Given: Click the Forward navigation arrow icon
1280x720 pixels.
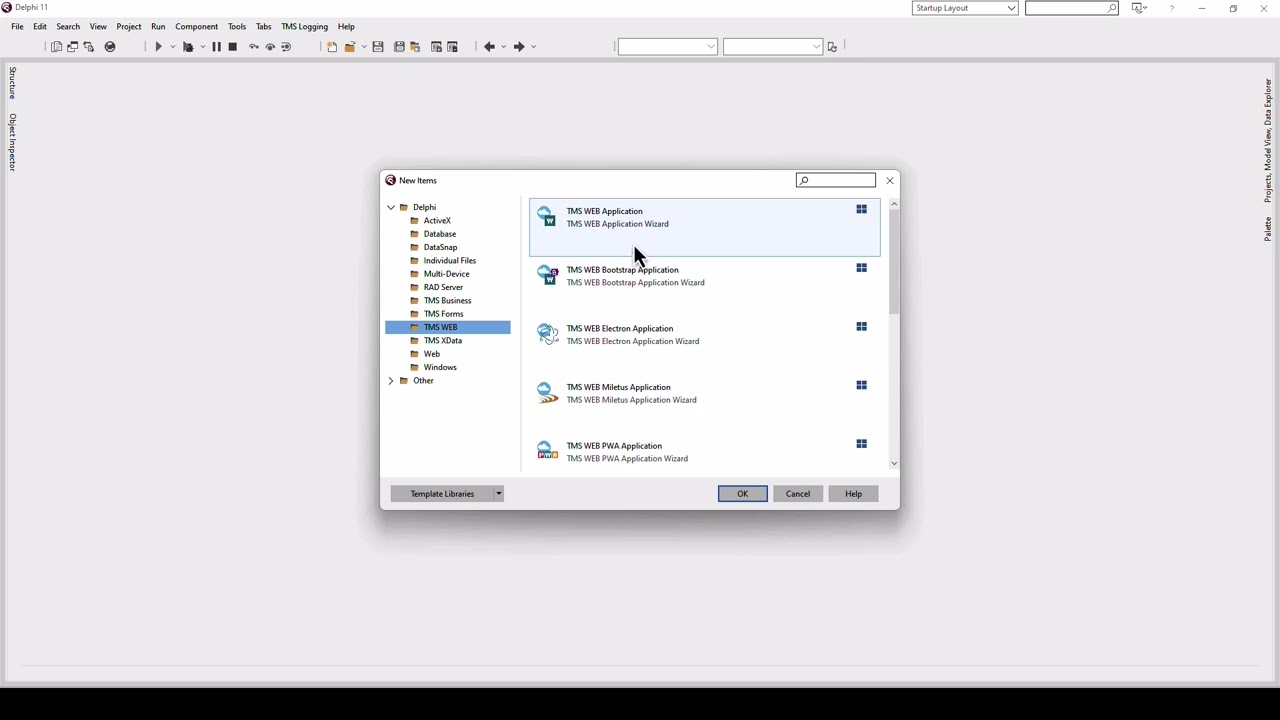Looking at the screenshot, I should pos(519,47).
